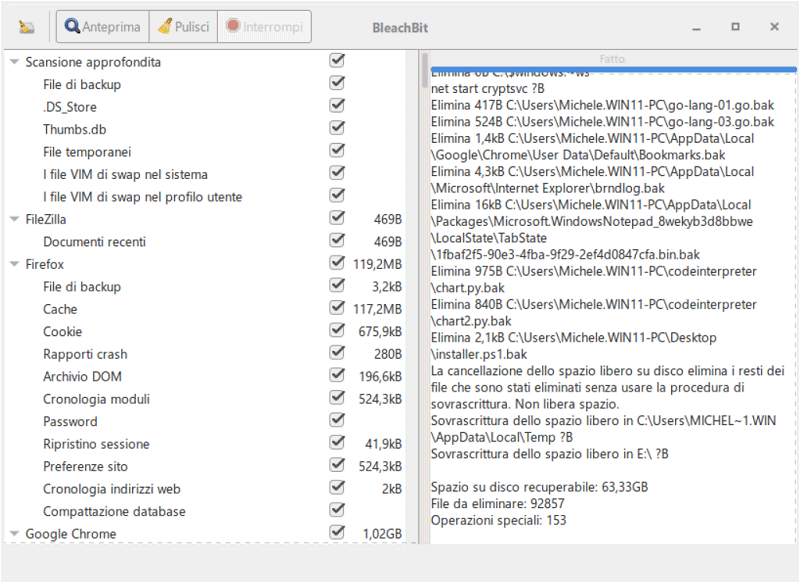Uncheck the Archivio DOM checkbox
Image resolution: width=800 pixels, height=583 pixels.
337,375
